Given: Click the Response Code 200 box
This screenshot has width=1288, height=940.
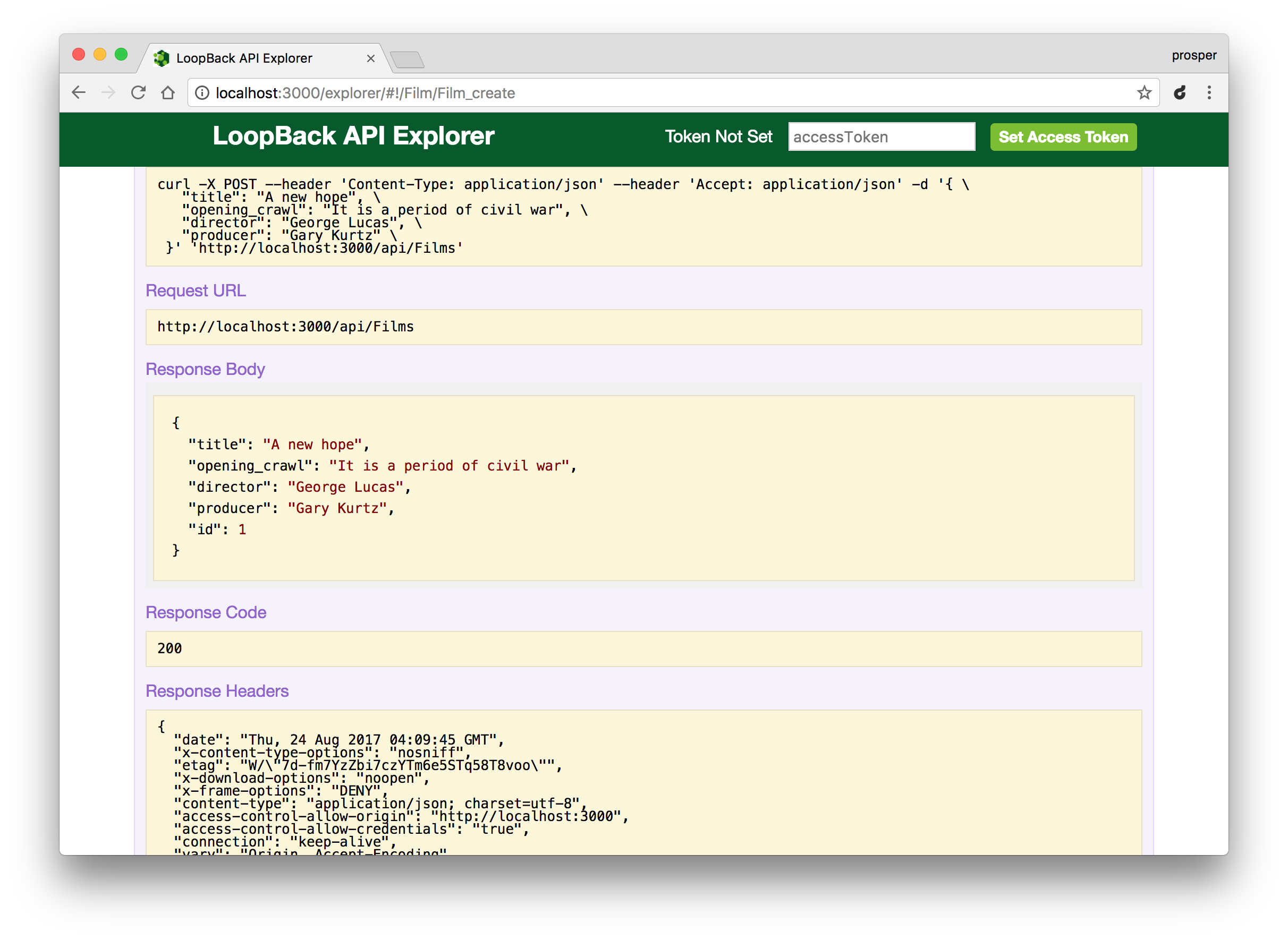Looking at the screenshot, I should pyautogui.click(x=643, y=648).
